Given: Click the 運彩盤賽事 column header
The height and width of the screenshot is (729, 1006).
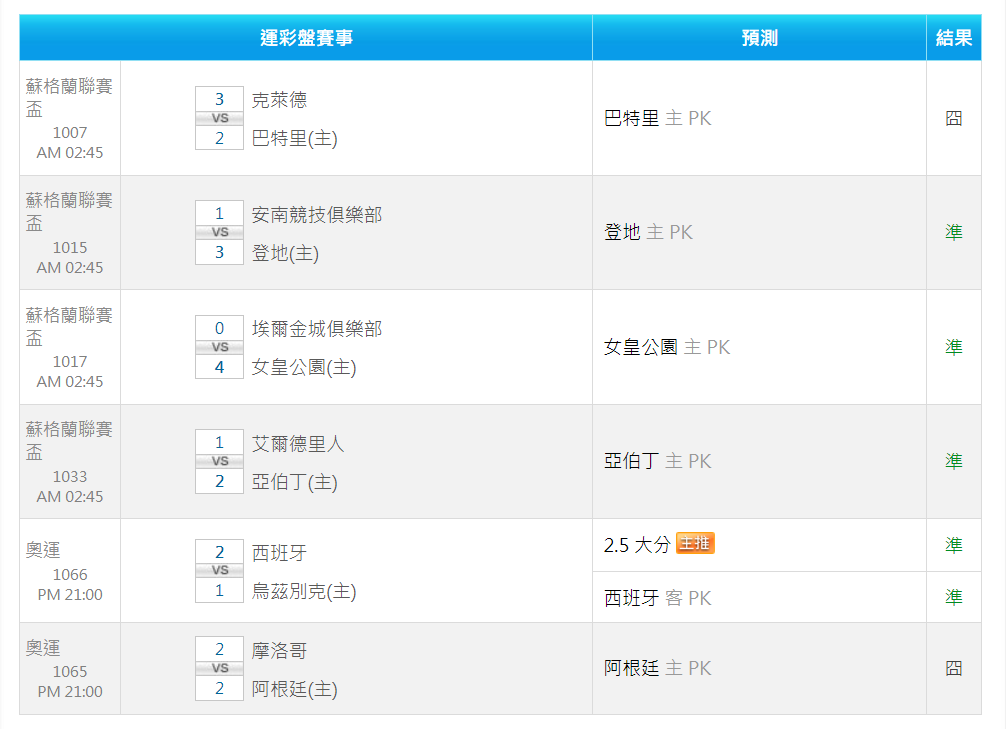Looking at the screenshot, I should (306, 38).
